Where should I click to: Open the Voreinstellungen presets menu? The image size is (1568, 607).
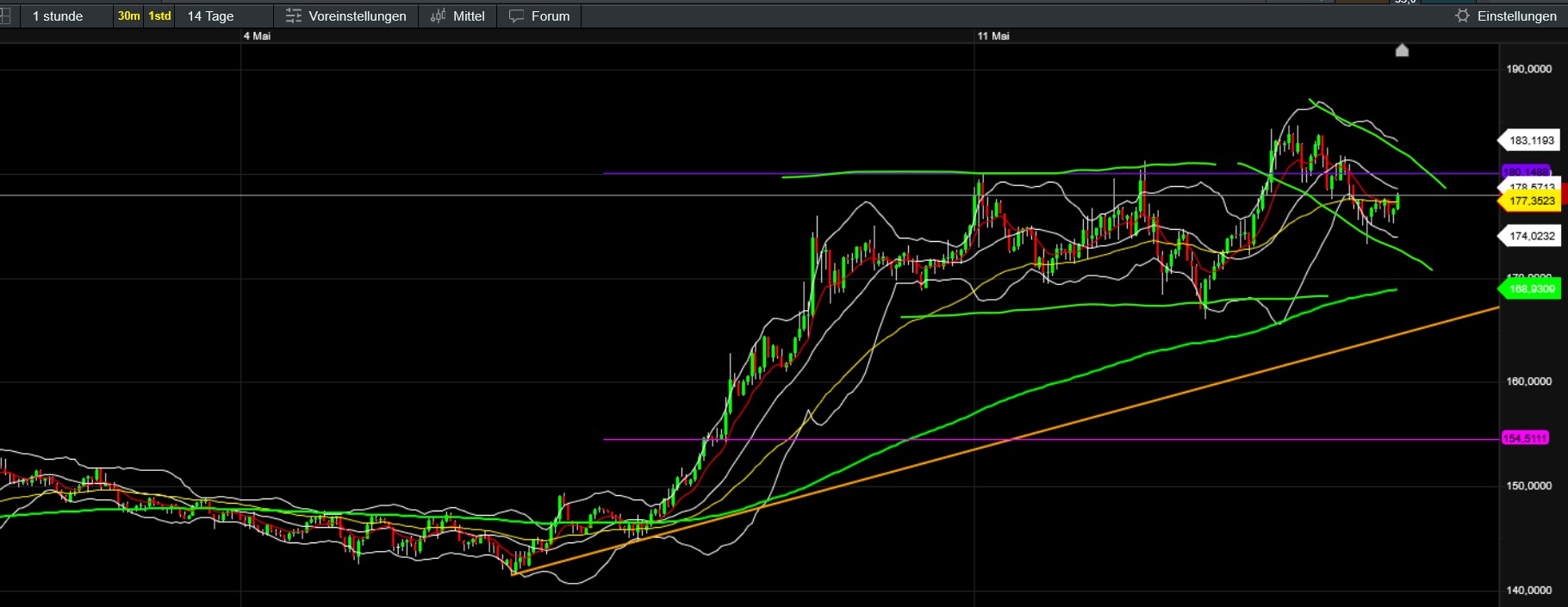pyautogui.click(x=345, y=15)
